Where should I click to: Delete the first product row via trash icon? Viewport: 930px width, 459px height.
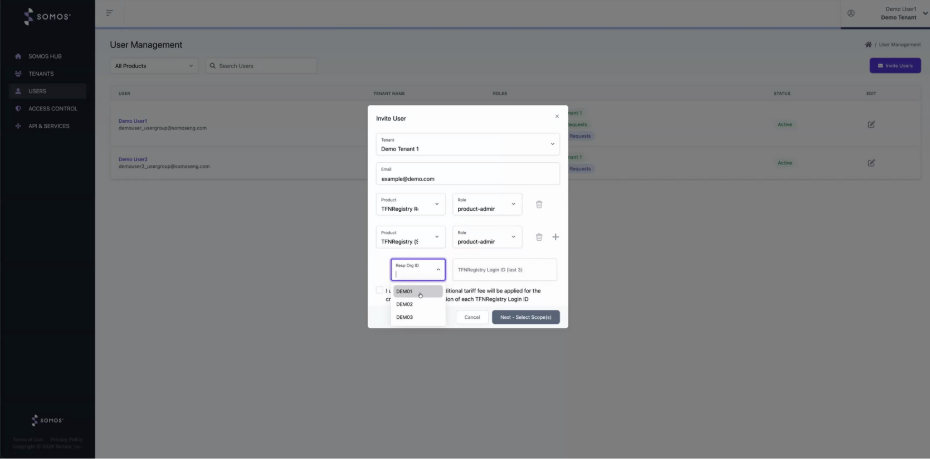539,205
